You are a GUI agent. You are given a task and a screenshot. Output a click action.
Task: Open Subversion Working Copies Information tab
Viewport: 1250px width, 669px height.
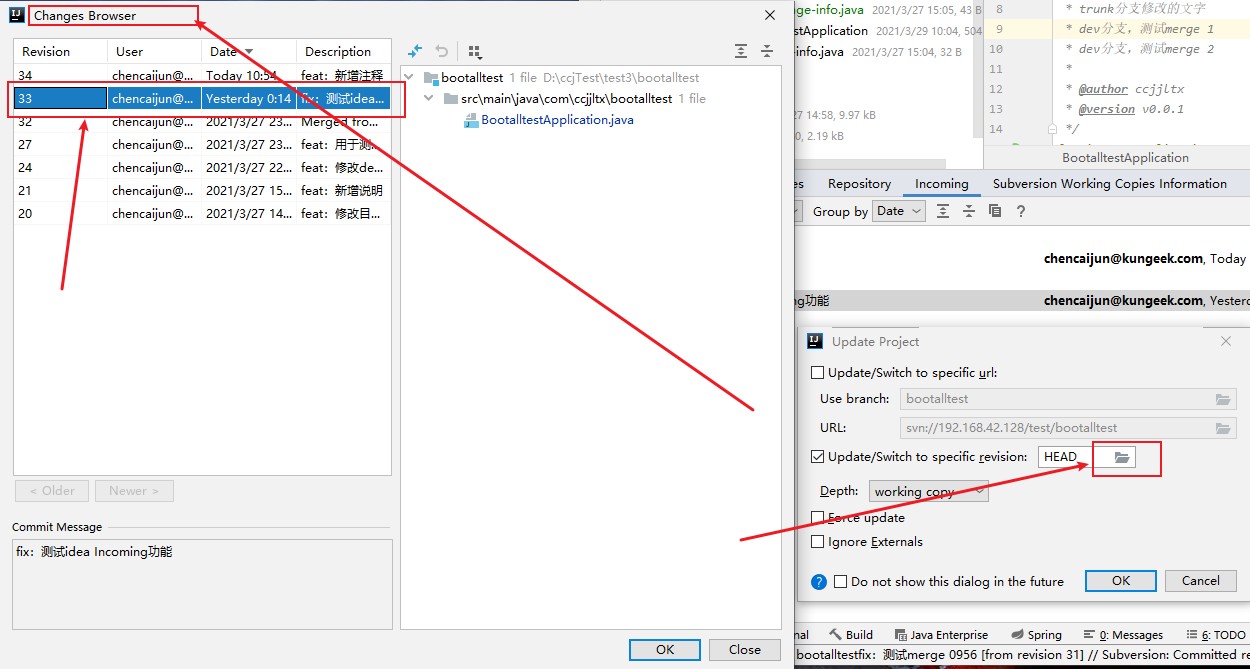pos(1109,184)
